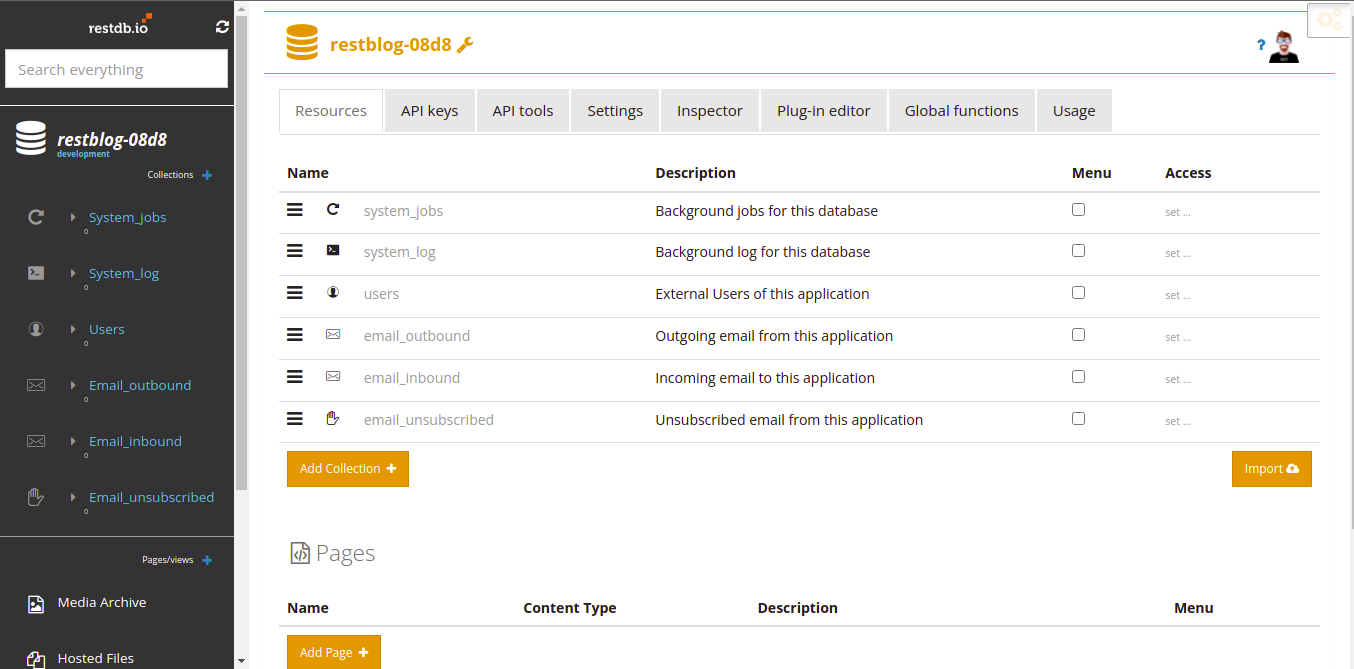This screenshot has width=1354, height=669.
Task: Click the Add Collection button
Action: 348,469
